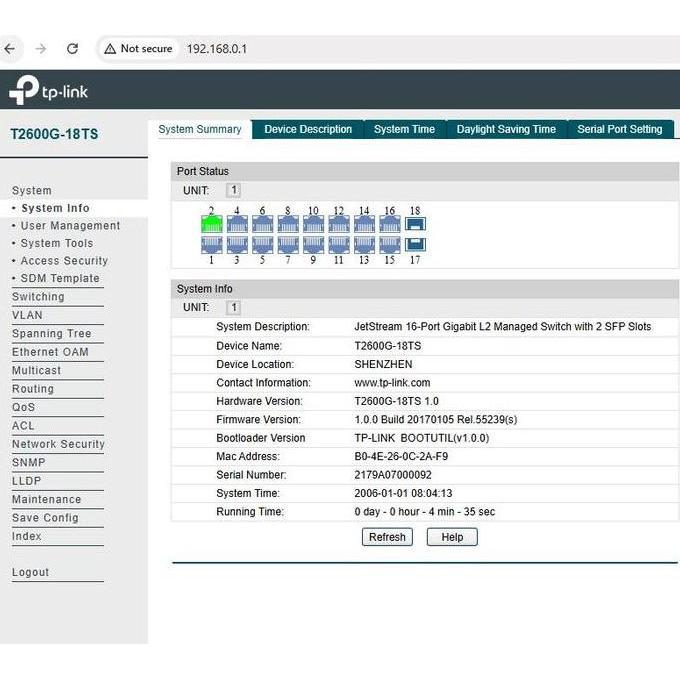
Task: Expand the QoS menu
Action: (x=23, y=407)
